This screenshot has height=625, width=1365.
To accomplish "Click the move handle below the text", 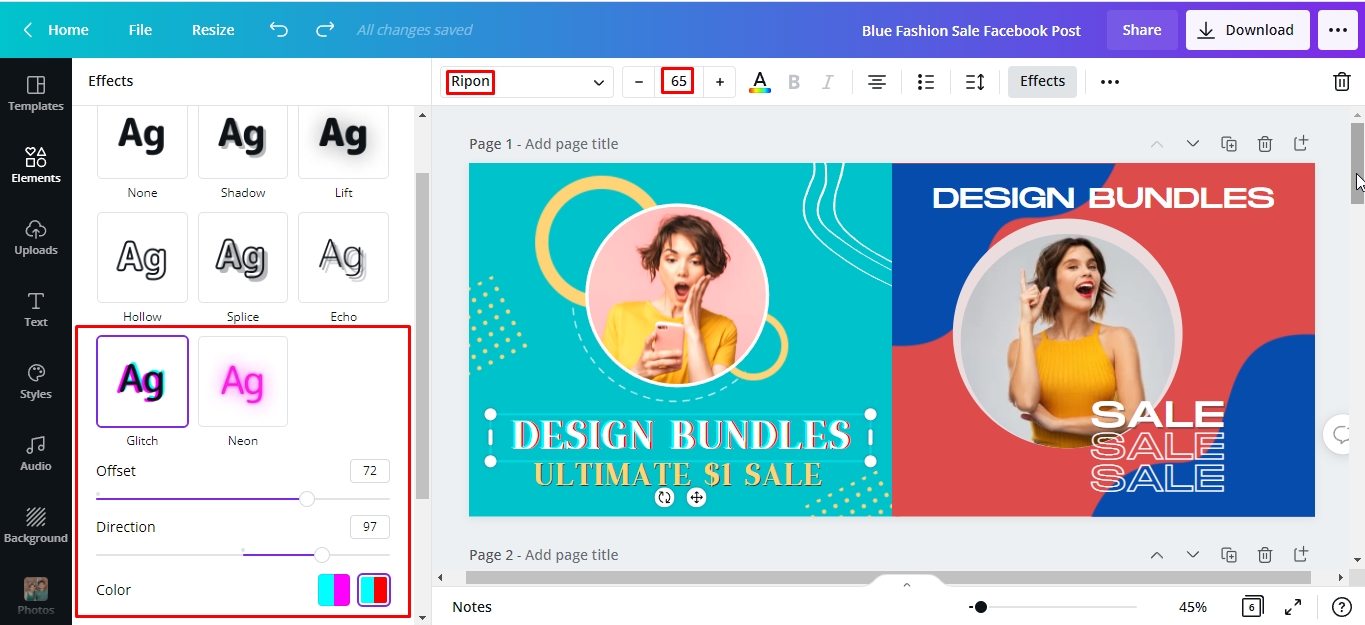I will [x=697, y=498].
